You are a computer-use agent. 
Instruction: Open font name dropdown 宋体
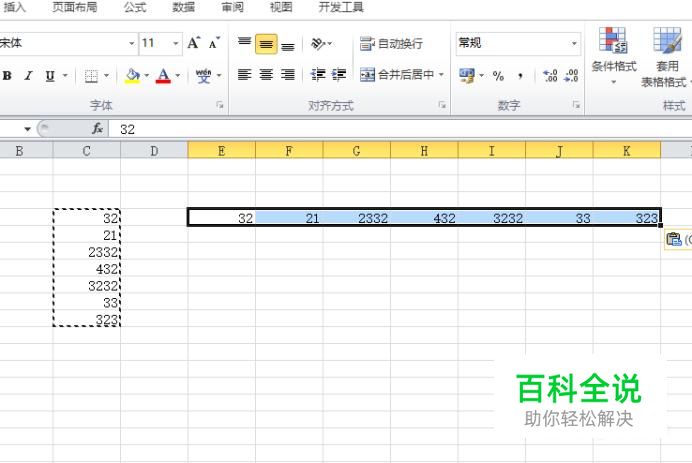pyautogui.click(x=132, y=43)
